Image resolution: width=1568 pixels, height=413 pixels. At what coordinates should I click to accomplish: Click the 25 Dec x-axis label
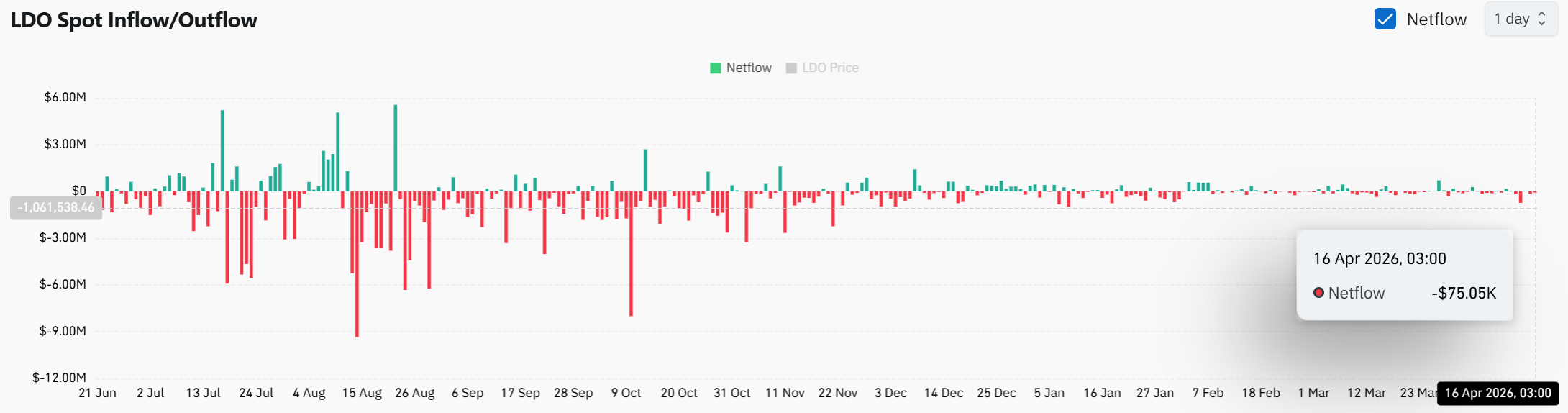[996, 393]
